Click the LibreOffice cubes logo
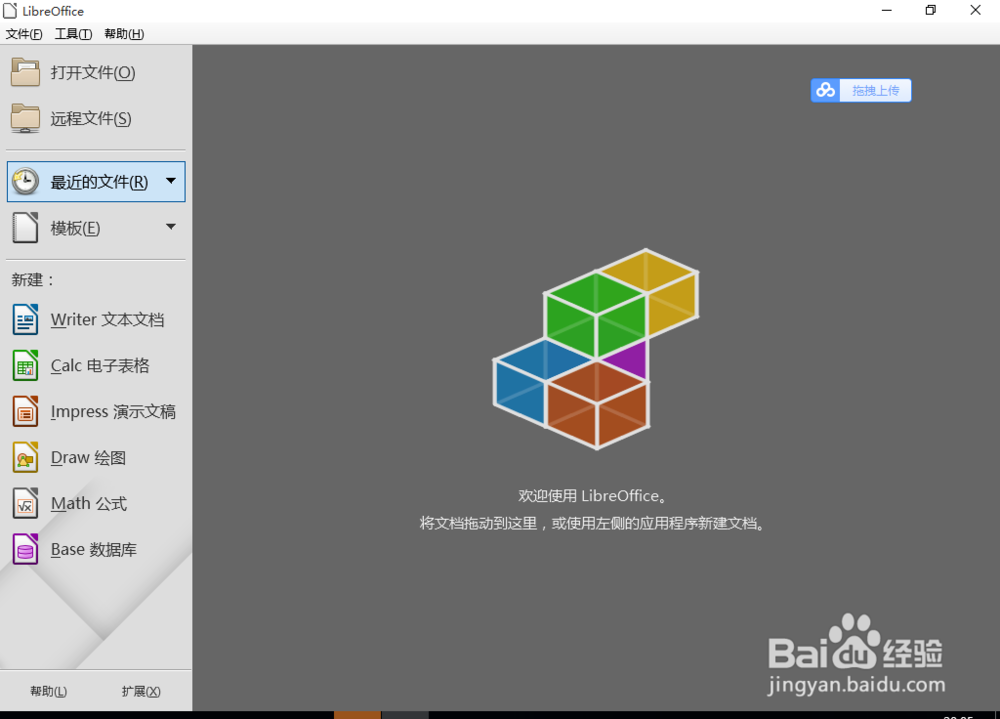The height and width of the screenshot is (719, 1000). tap(596, 349)
